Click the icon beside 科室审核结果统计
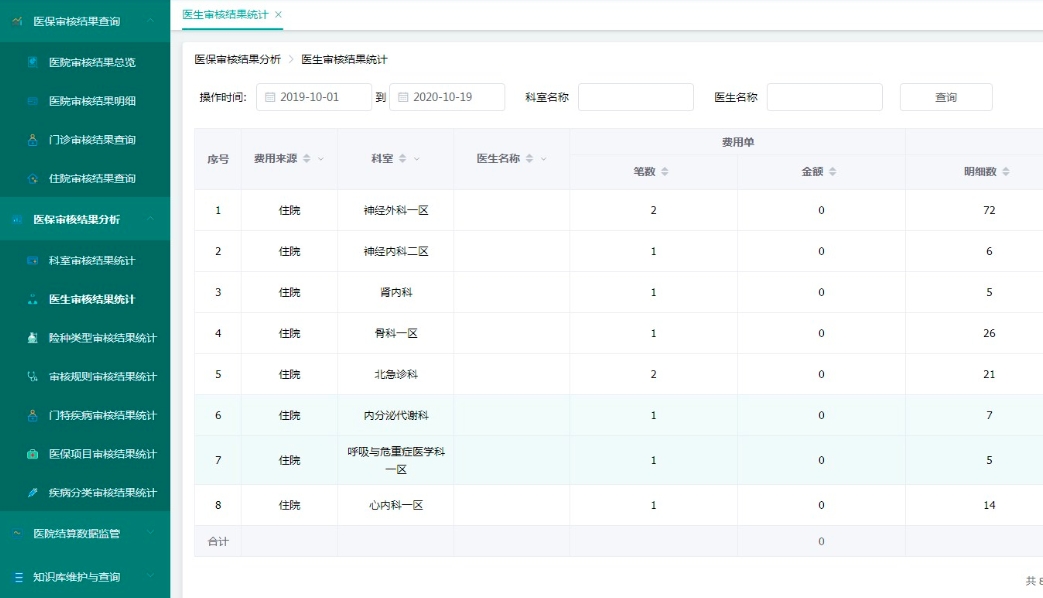This screenshot has width=1043, height=598. pyautogui.click(x=33, y=260)
